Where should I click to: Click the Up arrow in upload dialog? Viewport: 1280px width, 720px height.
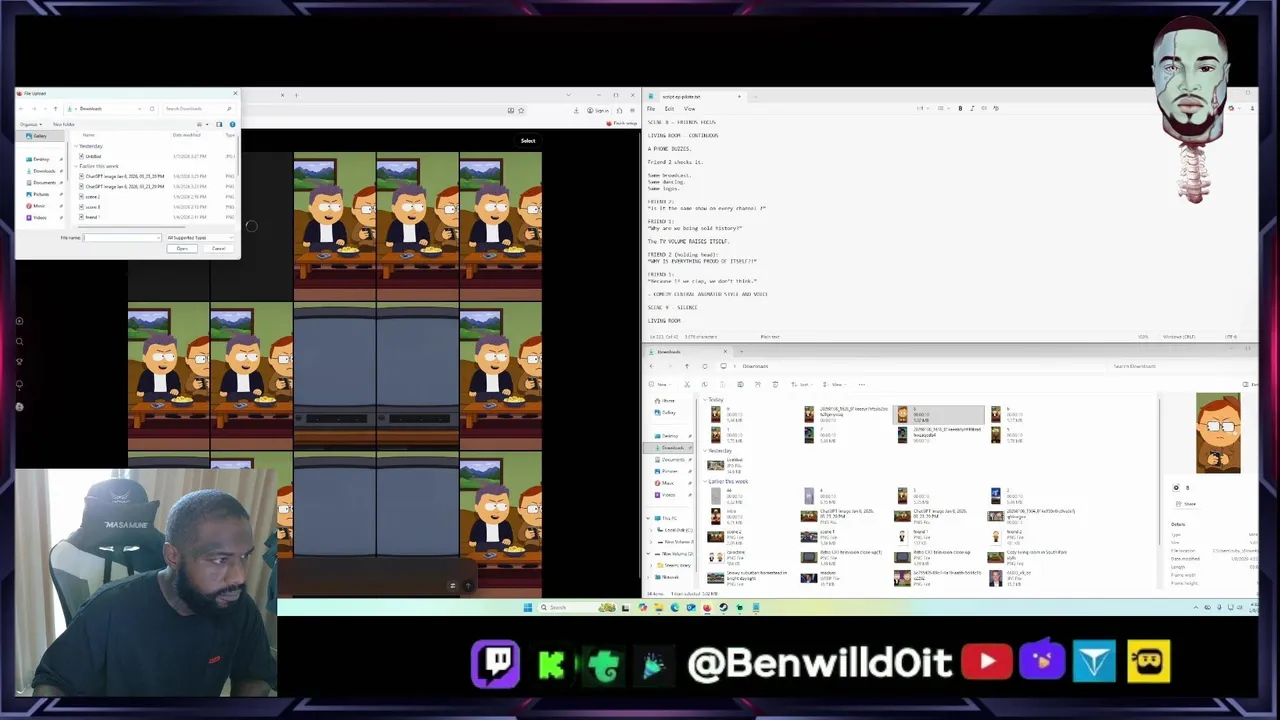pyautogui.click(x=55, y=109)
